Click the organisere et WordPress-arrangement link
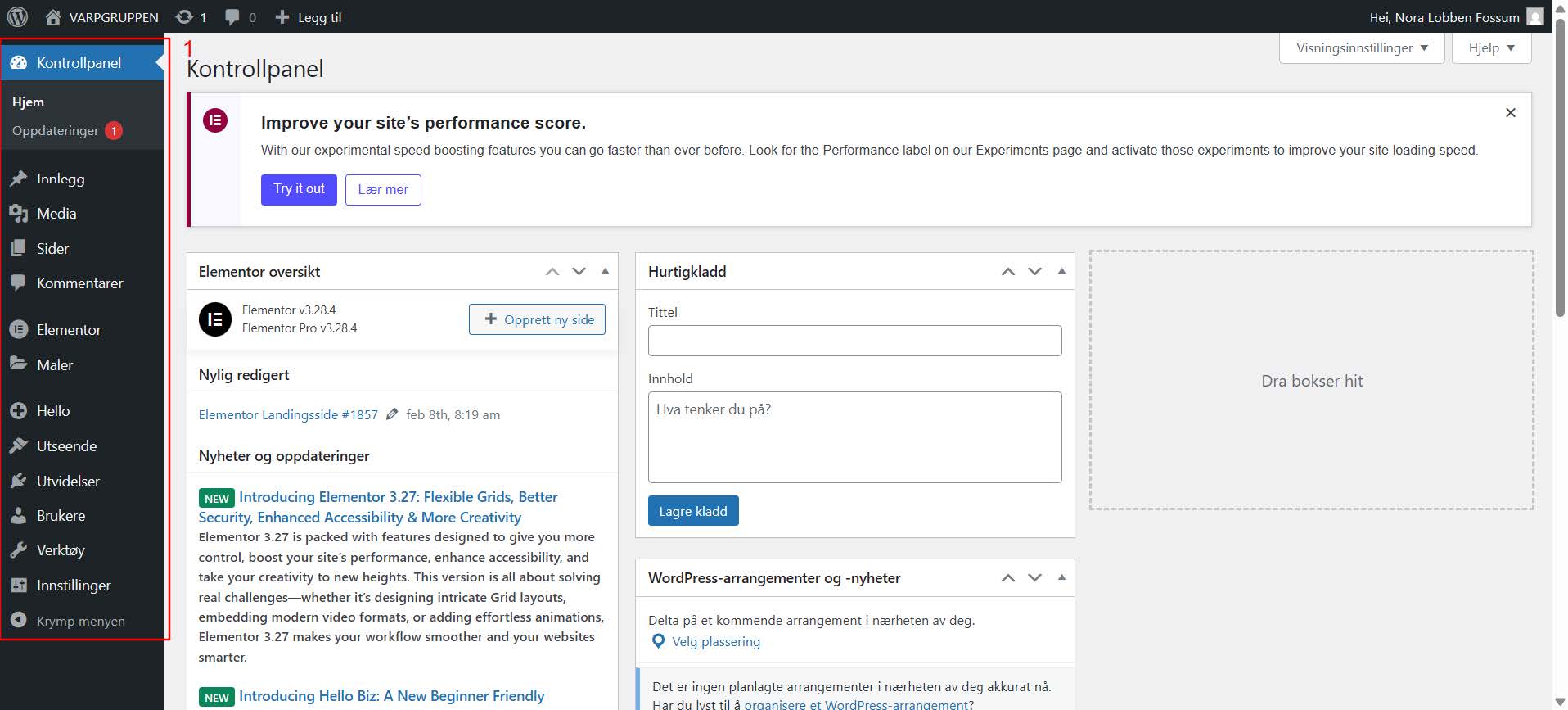The image size is (1568, 710). [x=855, y=704]
